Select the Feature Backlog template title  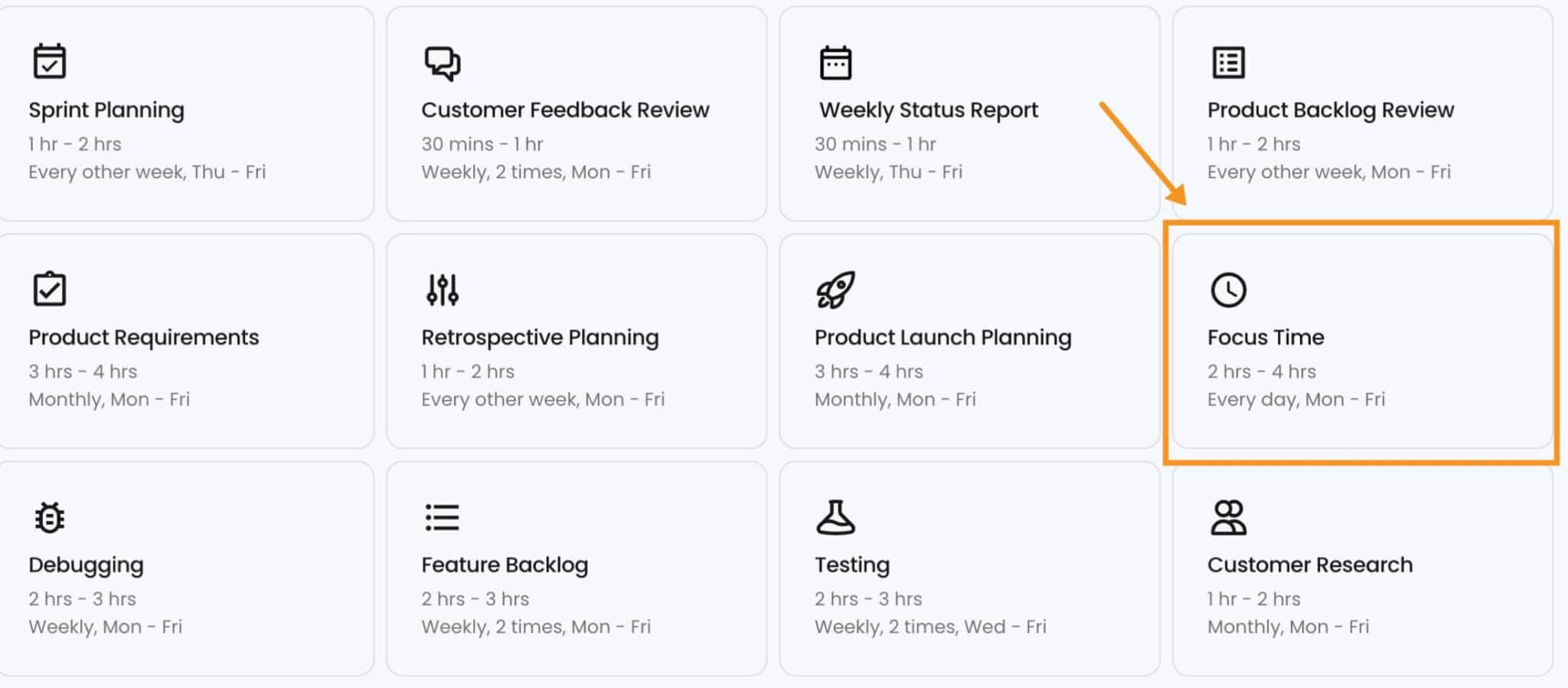[x=505, y=565]
